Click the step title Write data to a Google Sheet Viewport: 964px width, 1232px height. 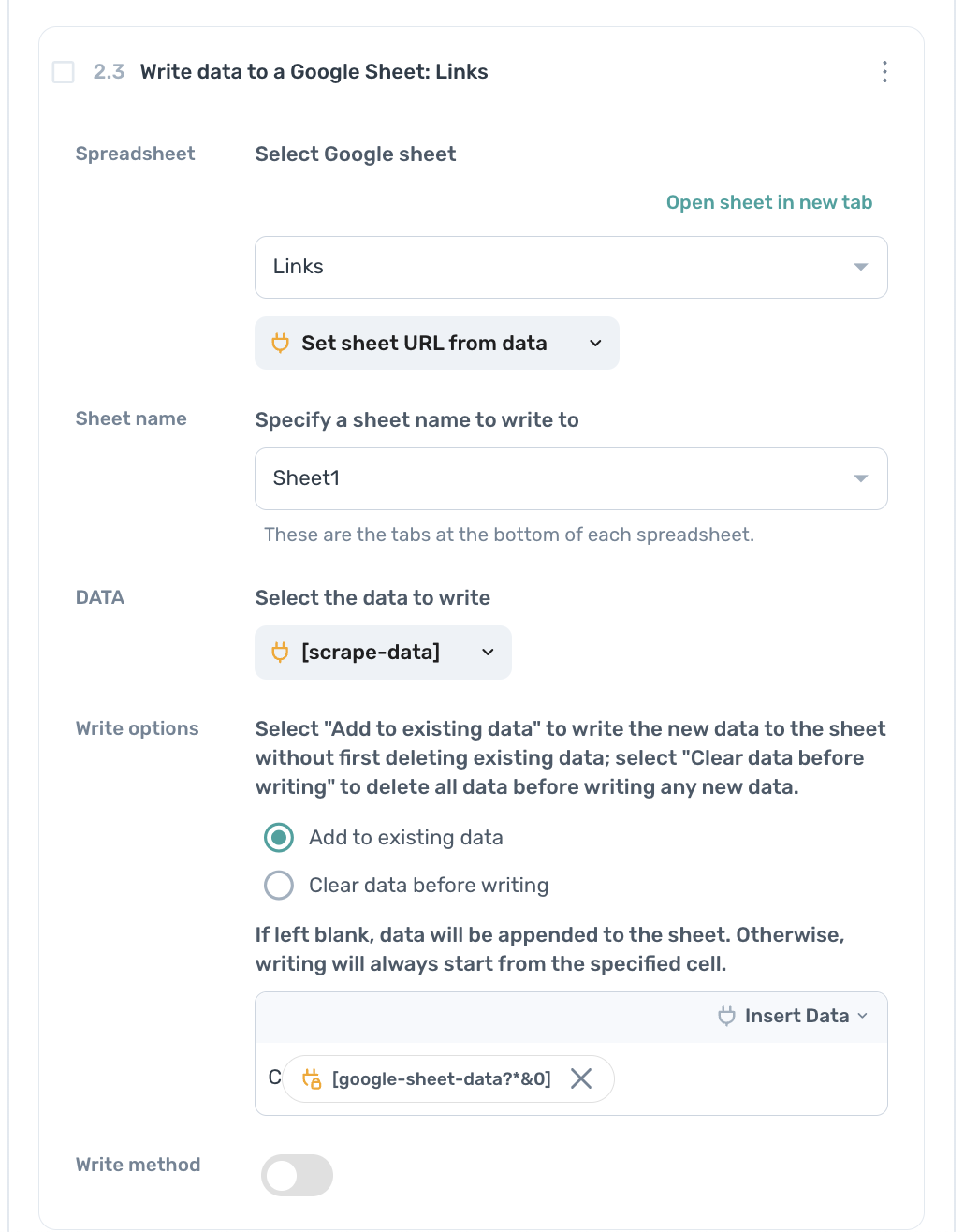click(314, 72)
